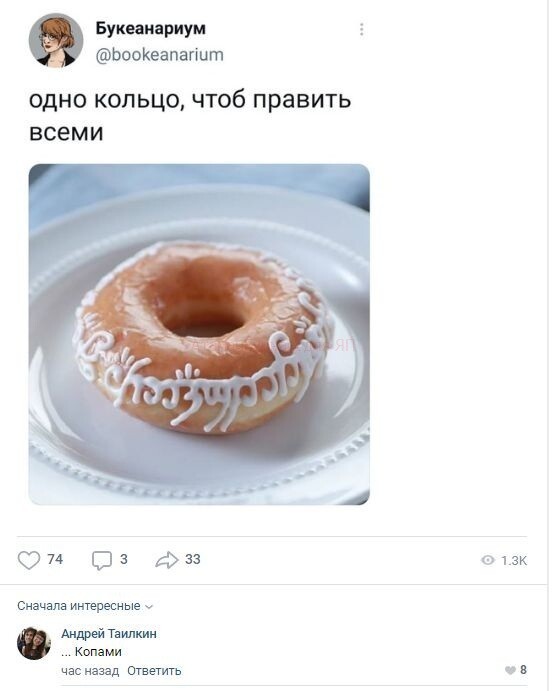553x691 pixels.
Task: Like Андрей Таилкин's comment with the heart
Action: click(510, 670)
